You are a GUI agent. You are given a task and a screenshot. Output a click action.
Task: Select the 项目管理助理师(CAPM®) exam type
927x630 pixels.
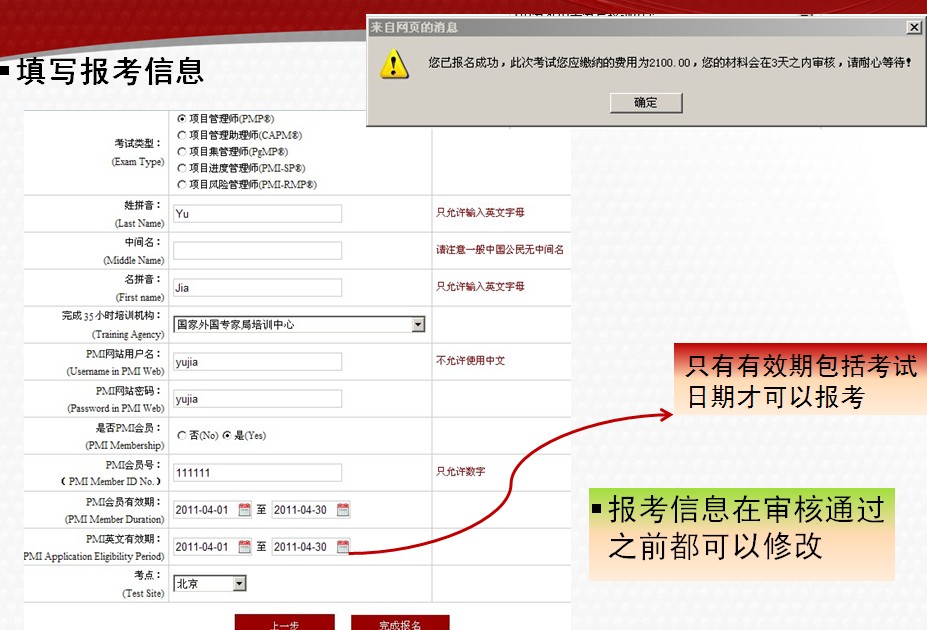pyautogui.click(x=182, y=134)
